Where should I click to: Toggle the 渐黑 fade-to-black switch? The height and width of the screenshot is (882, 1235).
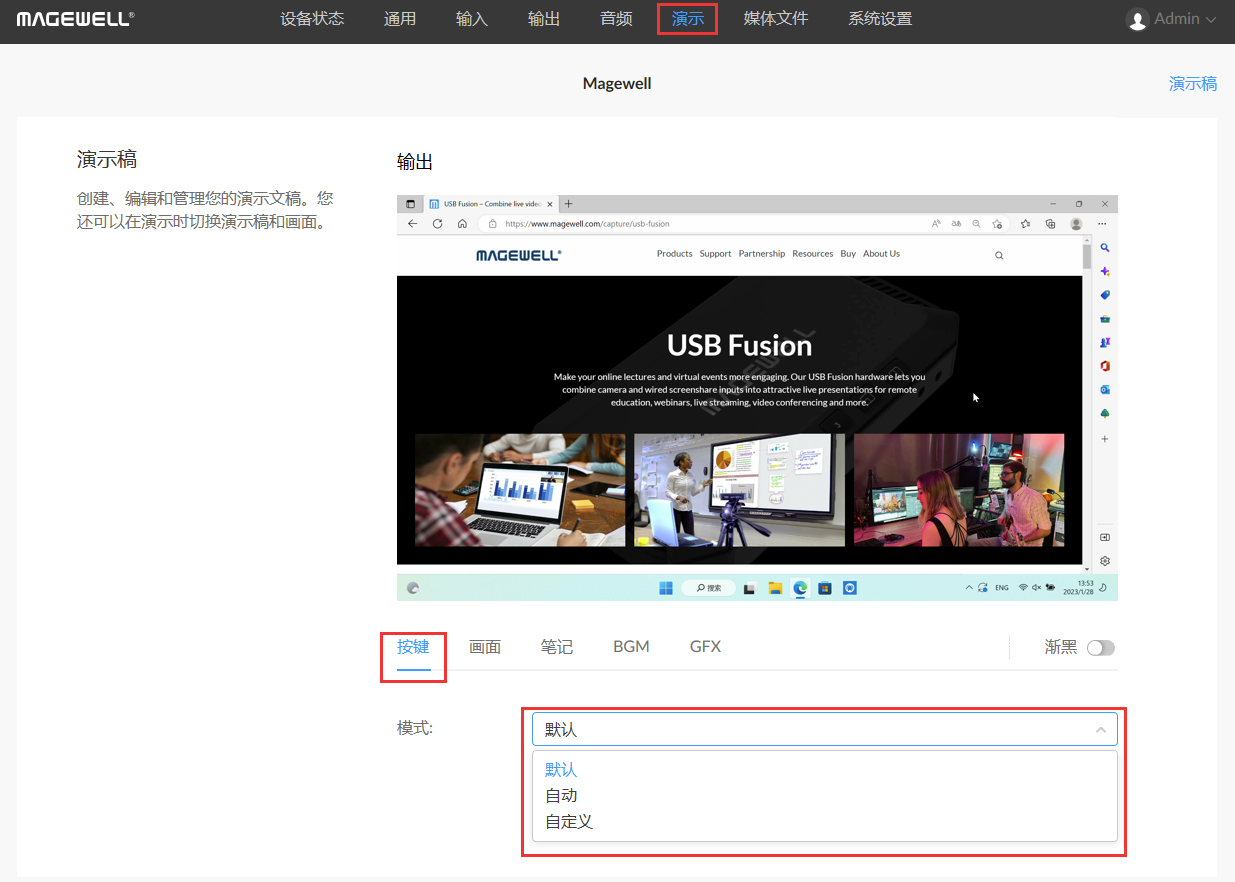pos(1100,647)
